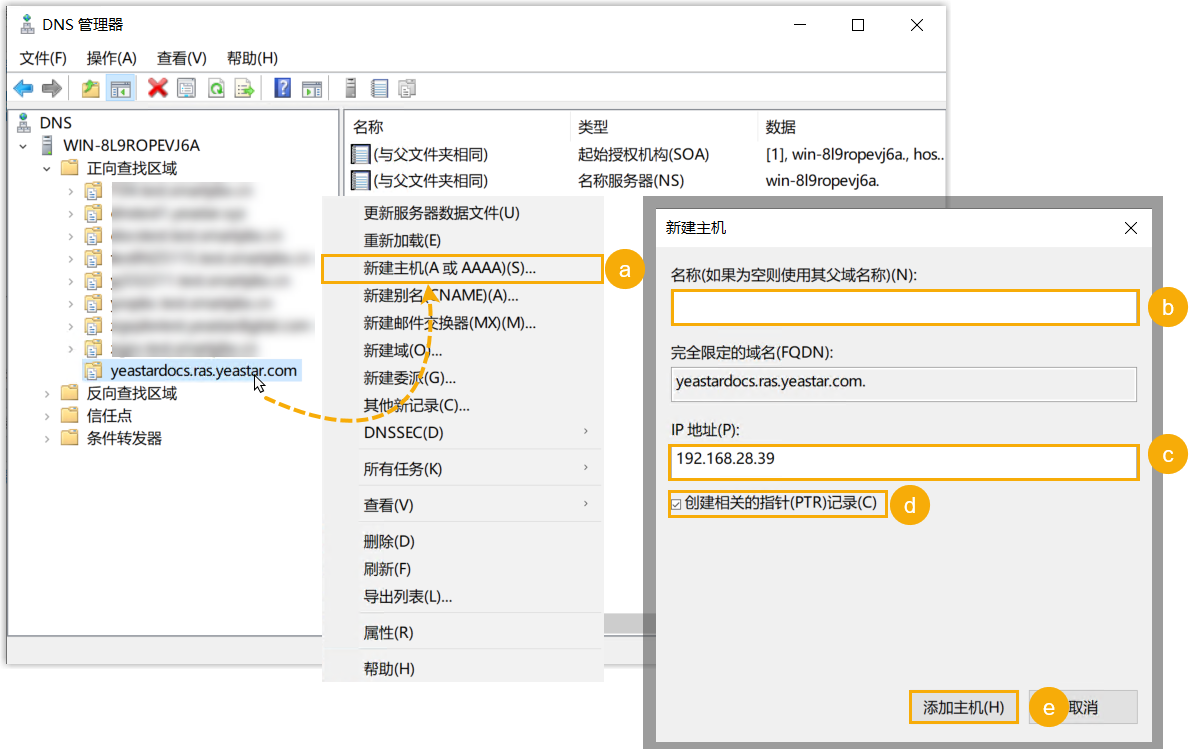
Task: Click the Up one level folder icon
Action: click(91, 88)
